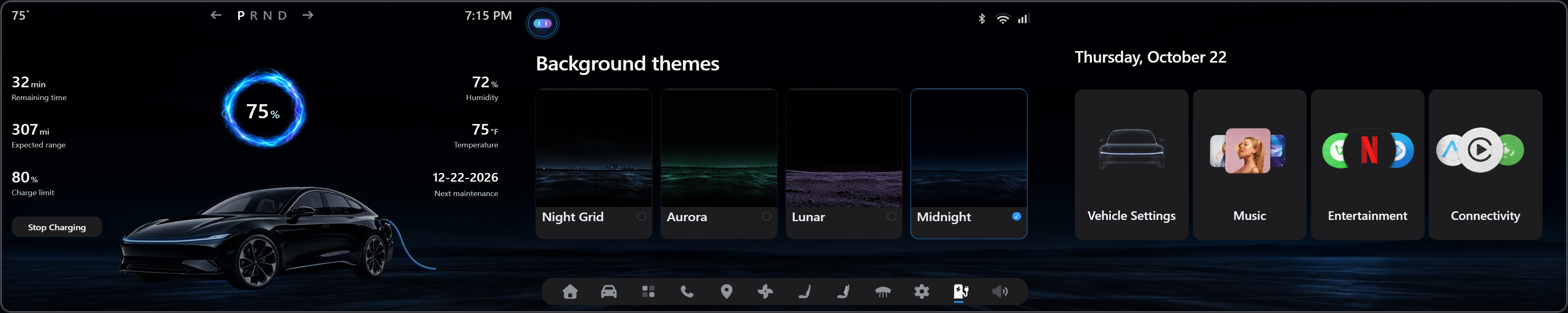Click the left arrow beside PRND
Screen dimensions: 1568x313
click(x=216, y=15)
